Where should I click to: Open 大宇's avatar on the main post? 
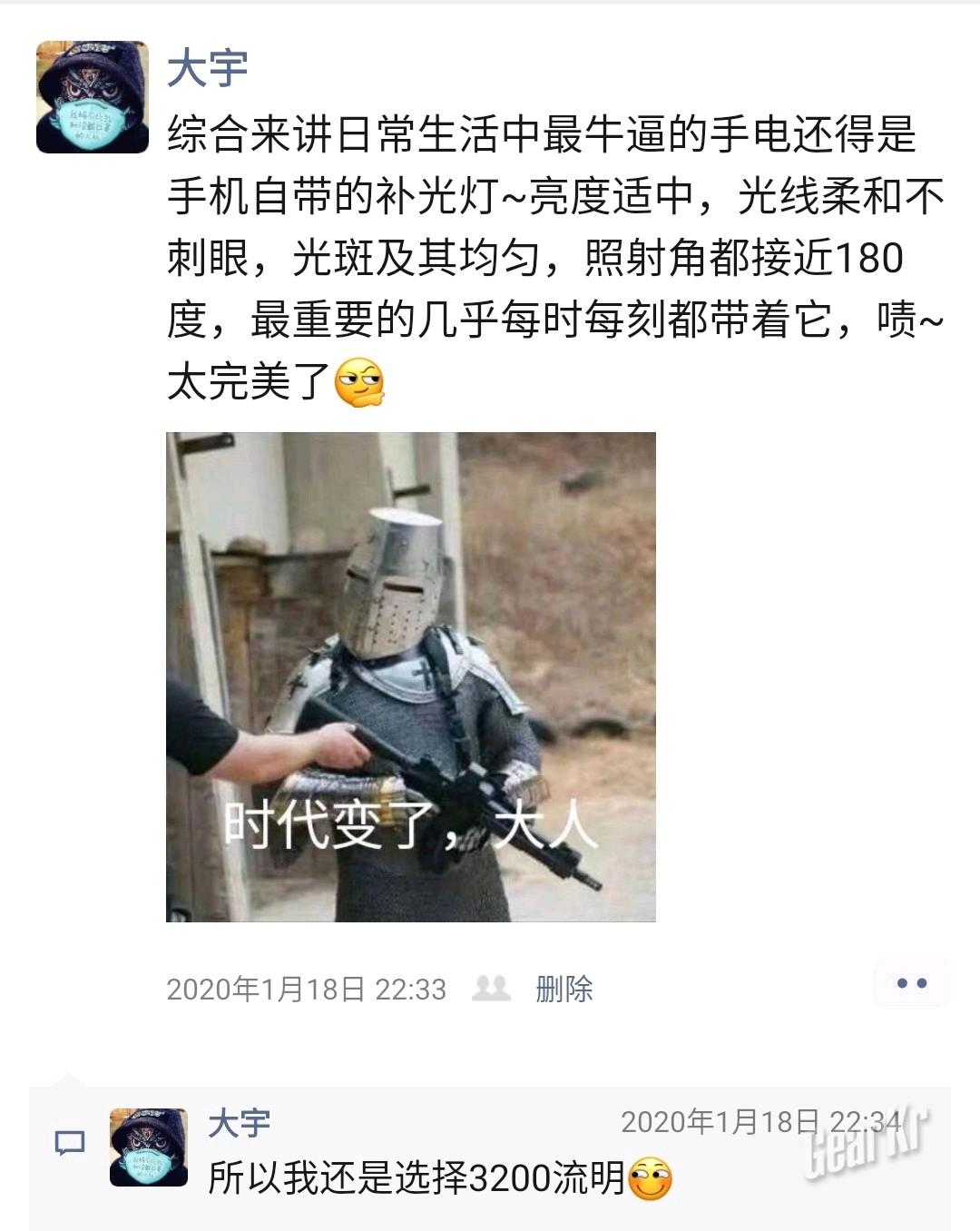[93, 97]
